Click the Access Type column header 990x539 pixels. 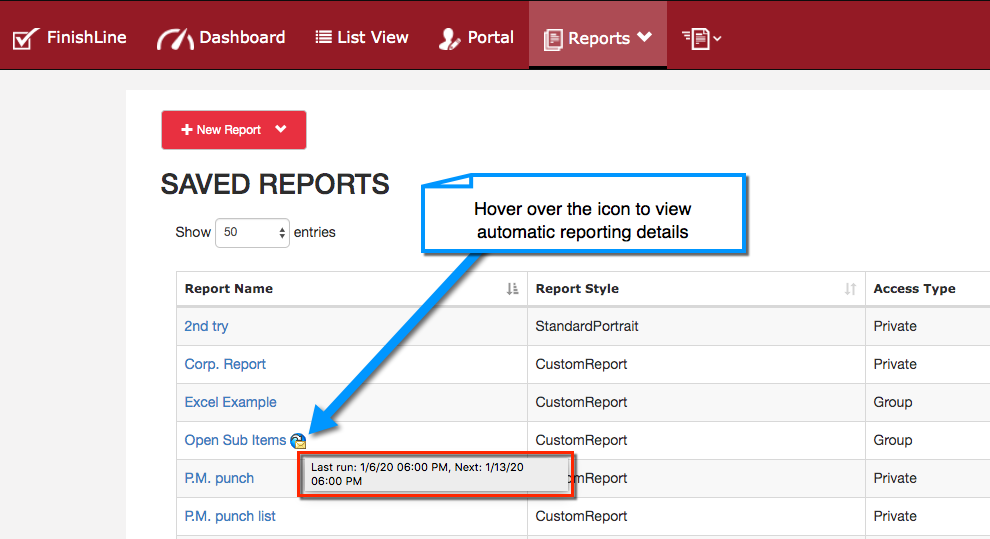click(914, 289)
